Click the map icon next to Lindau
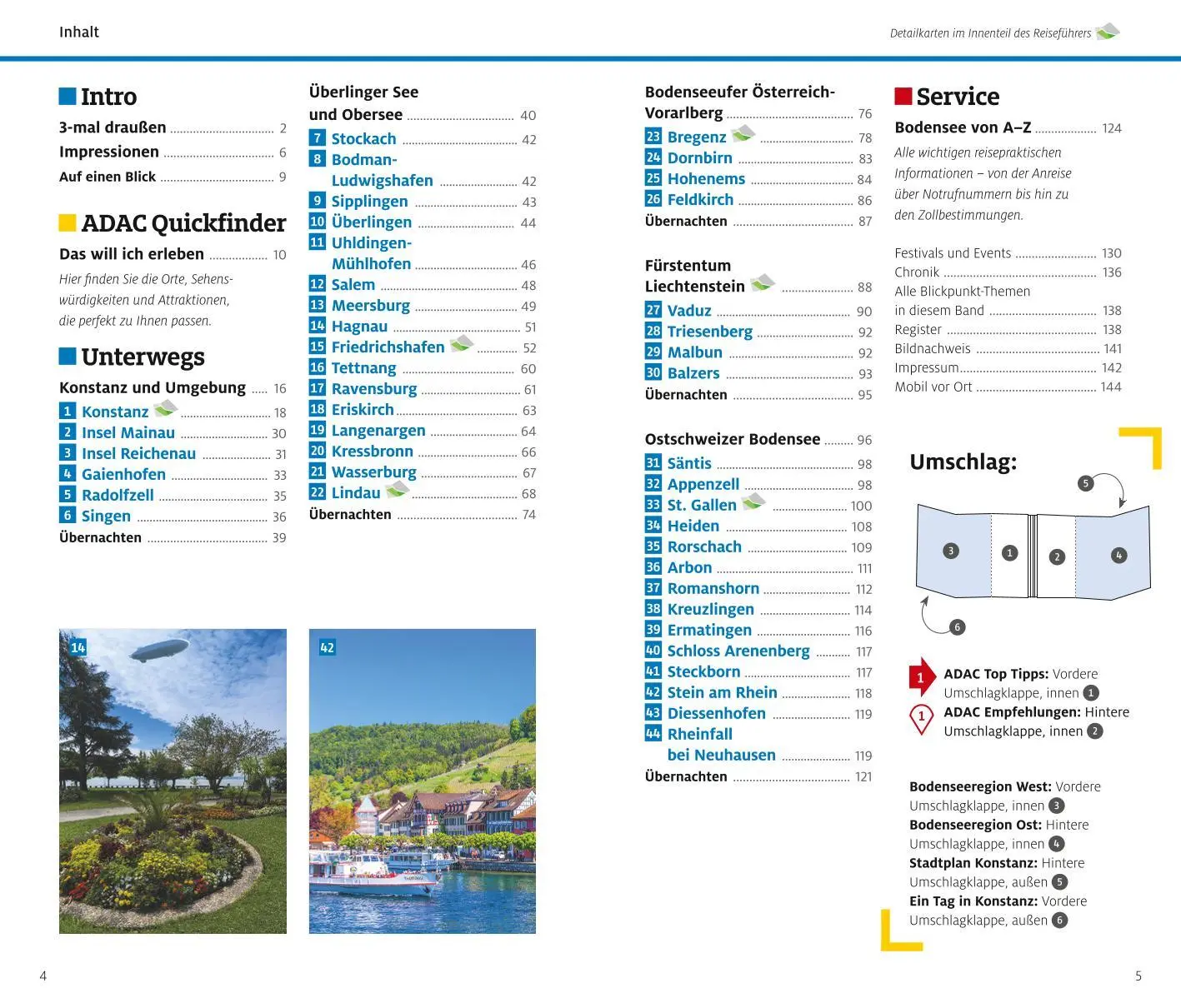1181x1008 pixels. tap(398, 489)
